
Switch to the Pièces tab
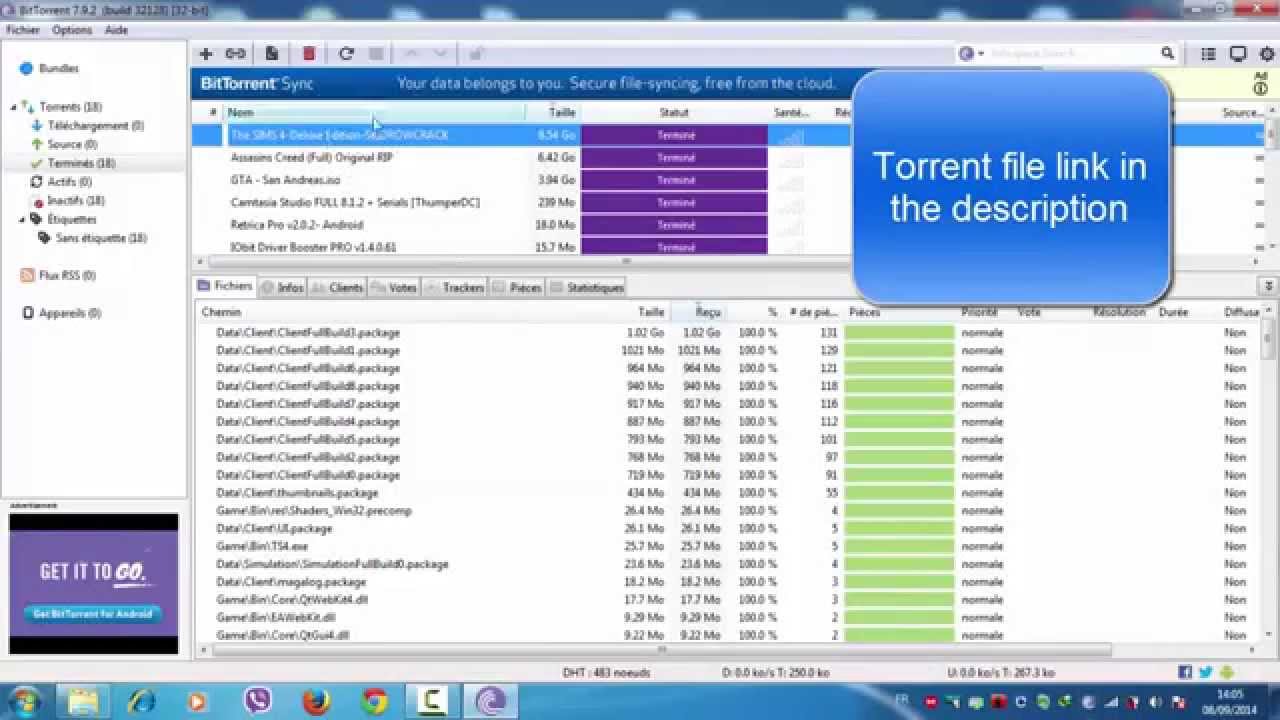518,287
